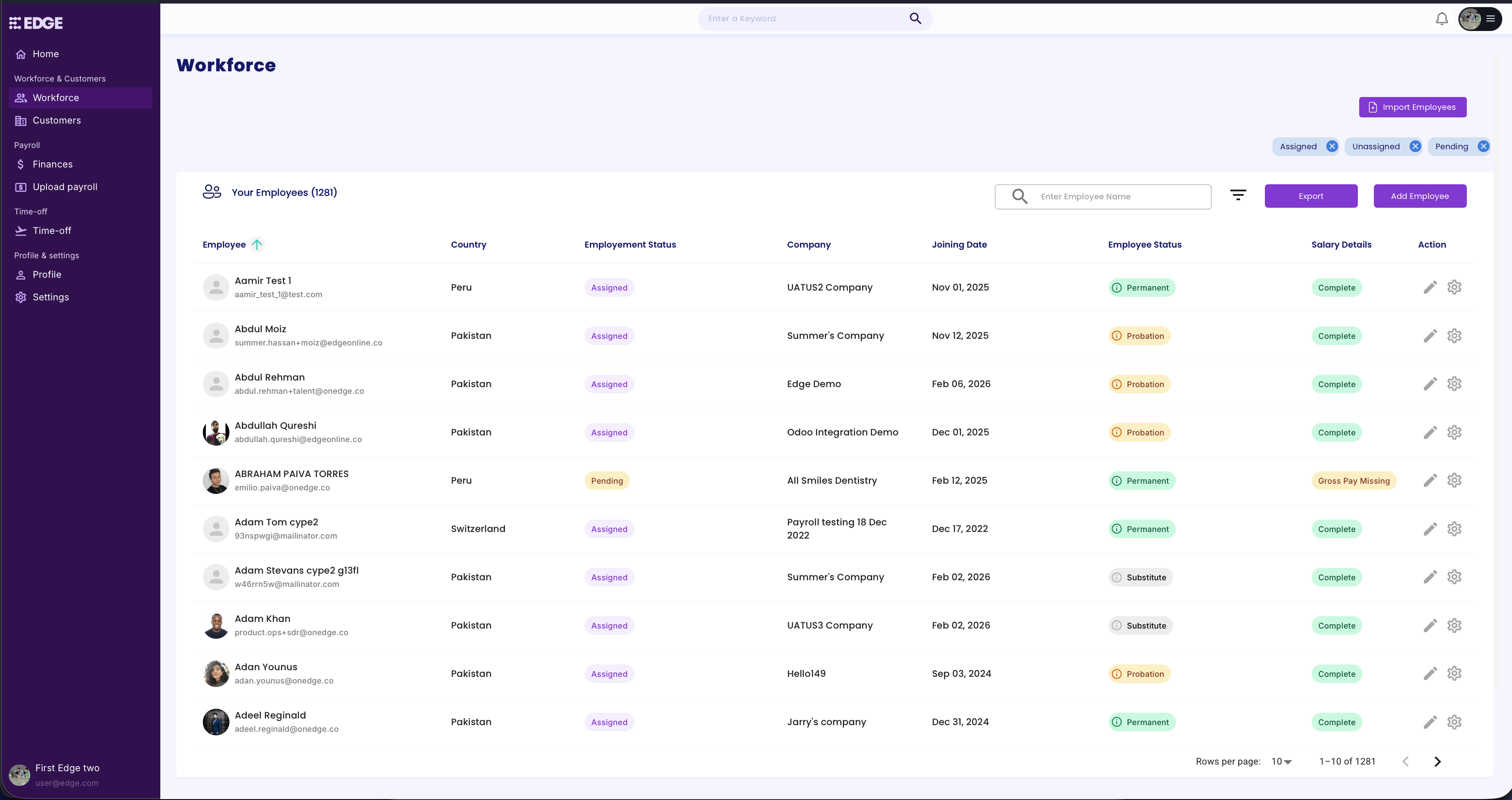This screenshot has height=800, width=1512.
Task: Click edit pencil for Adeel Reginald
Action: tap(1430, 722)
